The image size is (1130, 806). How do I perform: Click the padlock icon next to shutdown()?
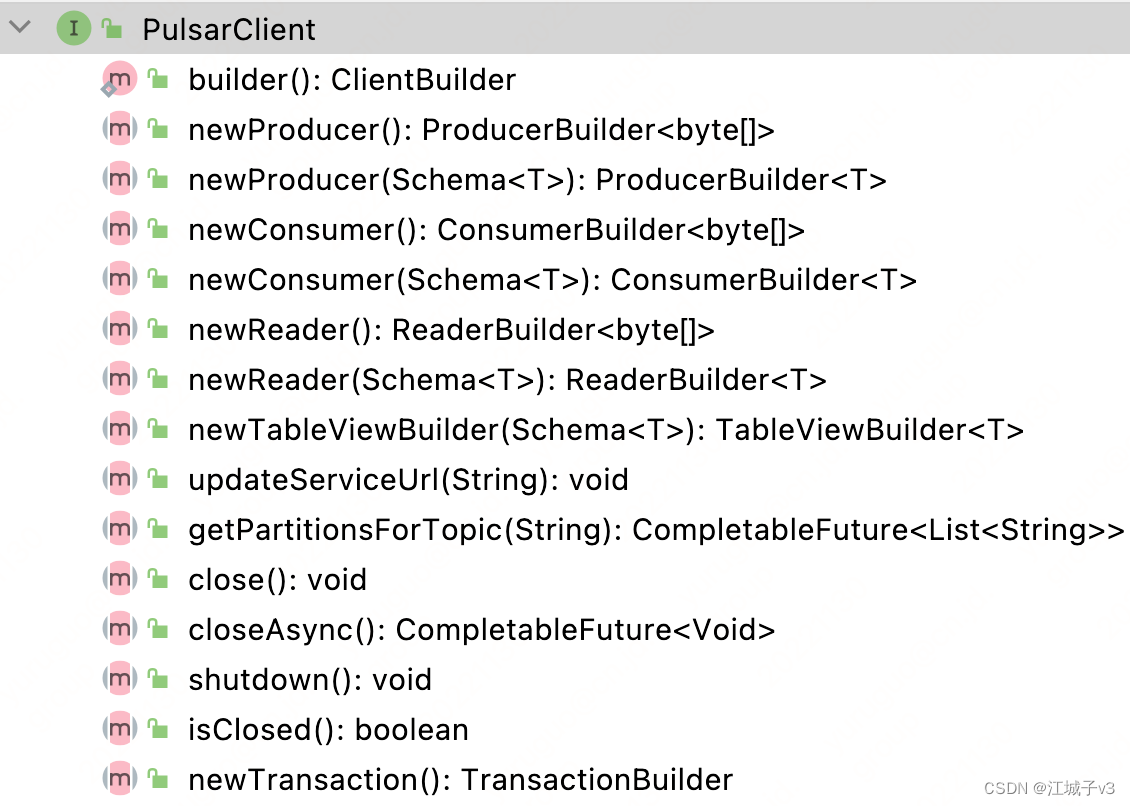pyautogui.click(x=159, y=678)
